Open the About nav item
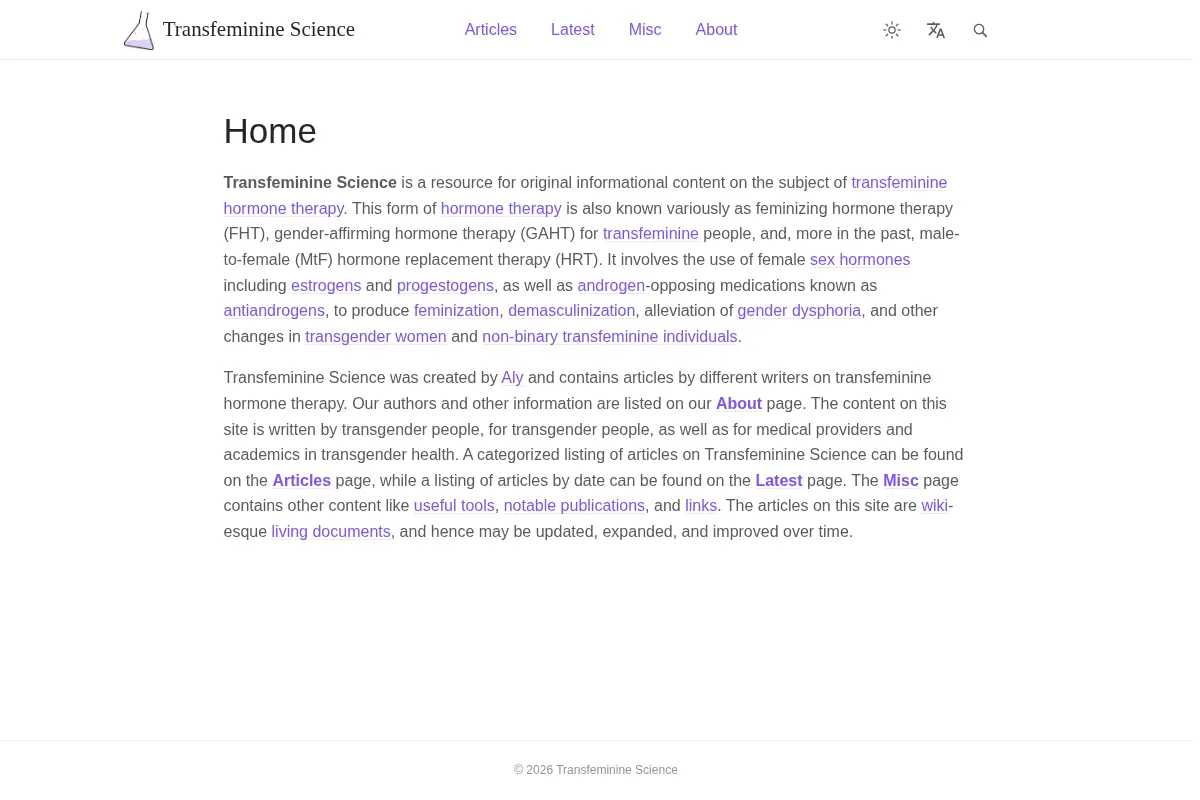The width and height of the screenshot is (1200, 800). [x=716, y=30]
